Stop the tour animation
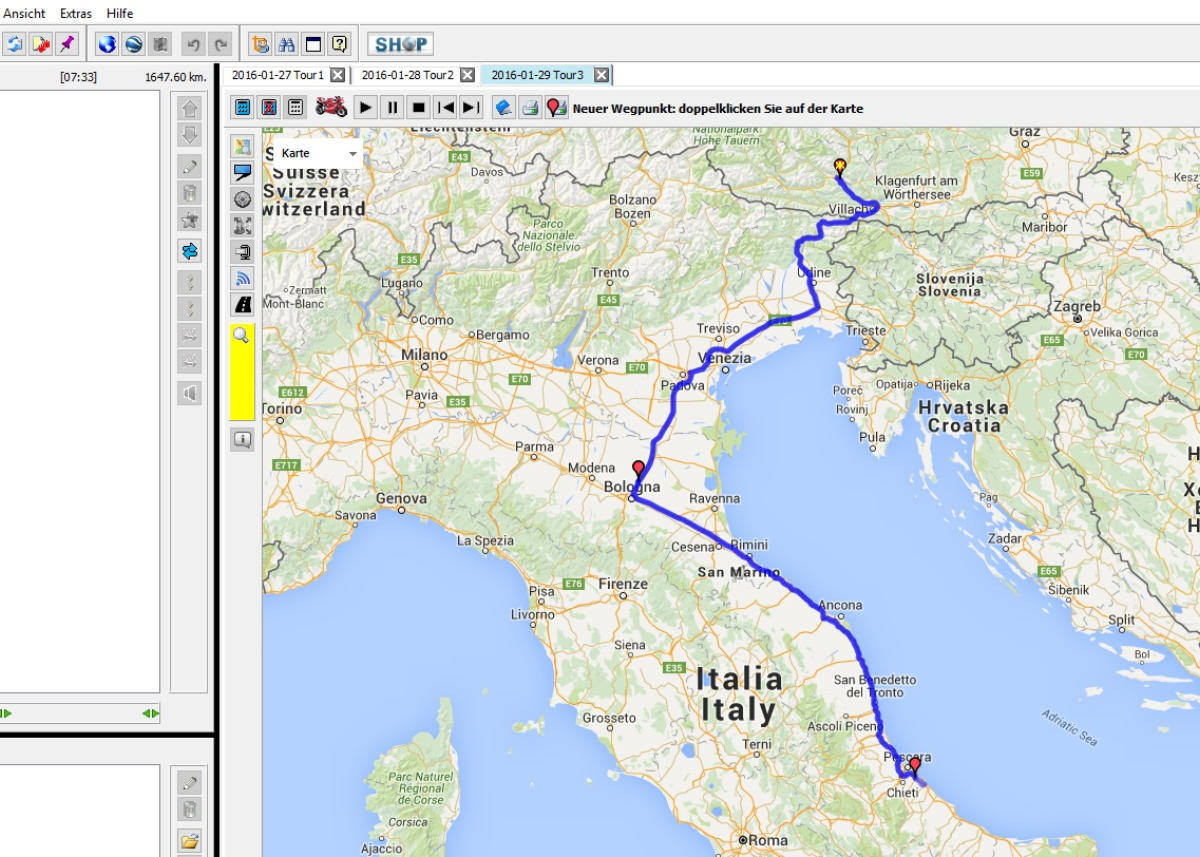This screenshot has width=1200, height=857. (x=419, y=107)
